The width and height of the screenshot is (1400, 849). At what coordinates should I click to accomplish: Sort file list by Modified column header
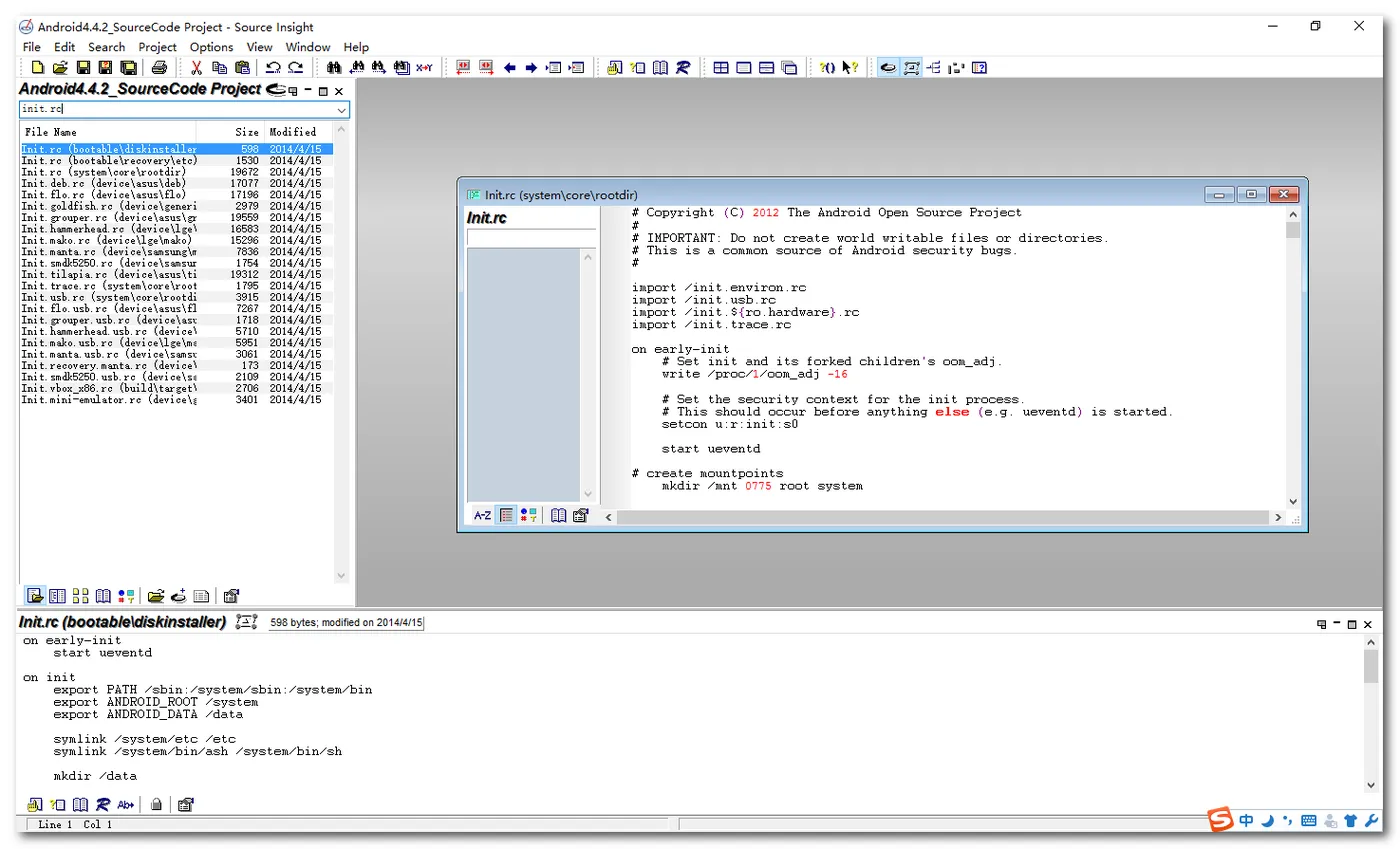(x=298, y=132)
